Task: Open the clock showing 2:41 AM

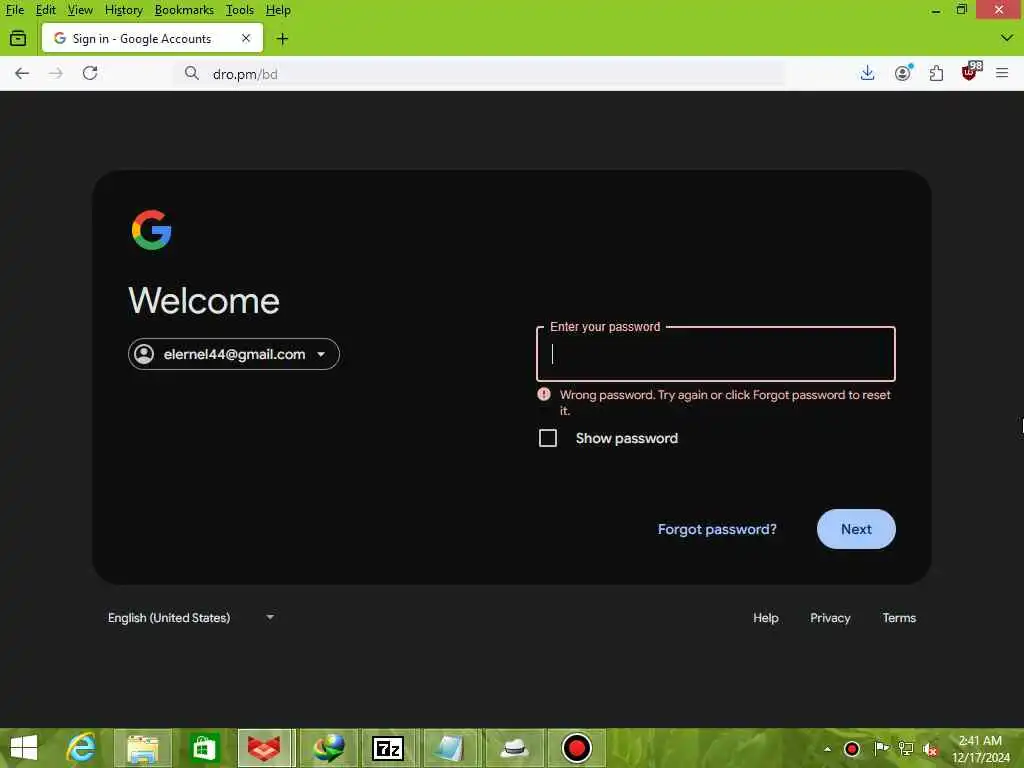Action: [980, 749]
